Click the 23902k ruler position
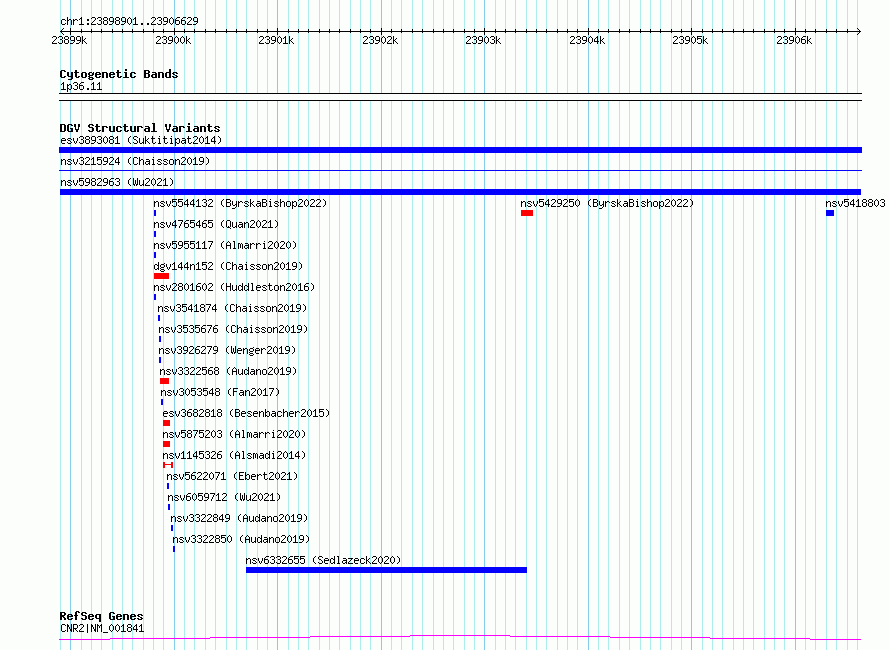The width and height of the screenshot is (890, 650). click(x=380, y=40)
